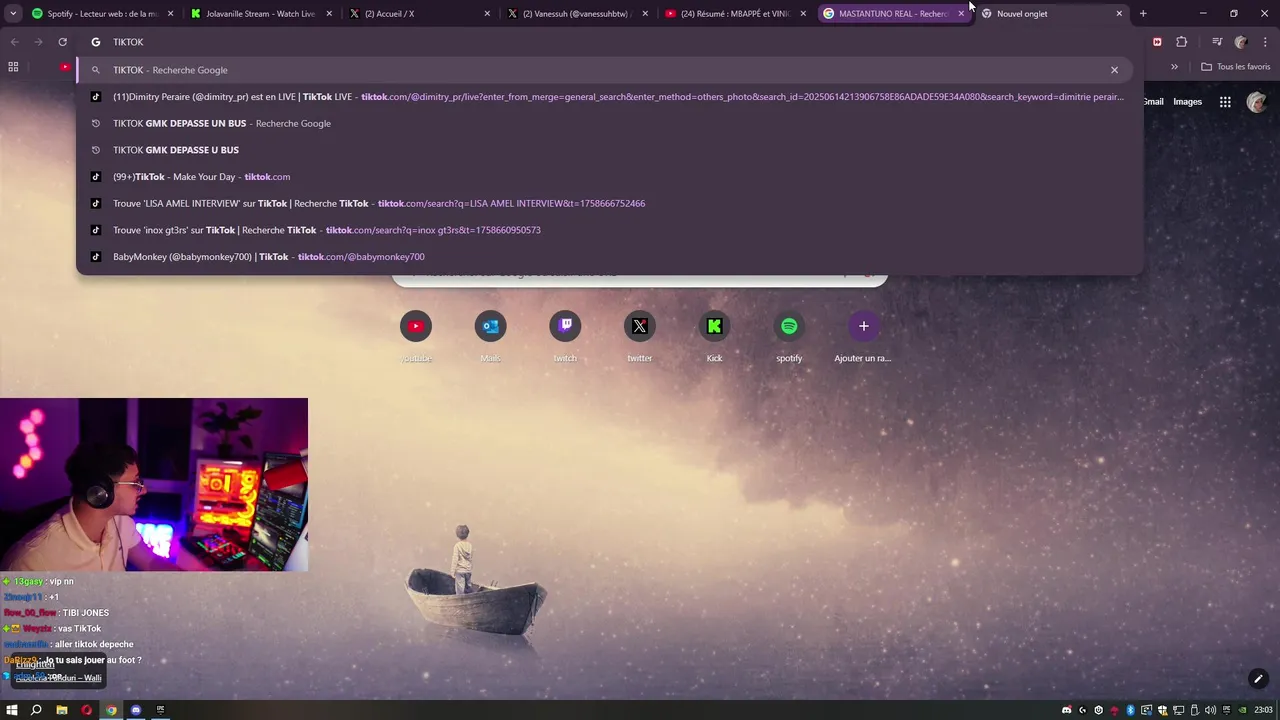Click the Ajouter un raccourci plus tile
This screenshot has height=720, width=1280.
pos(864,336)
